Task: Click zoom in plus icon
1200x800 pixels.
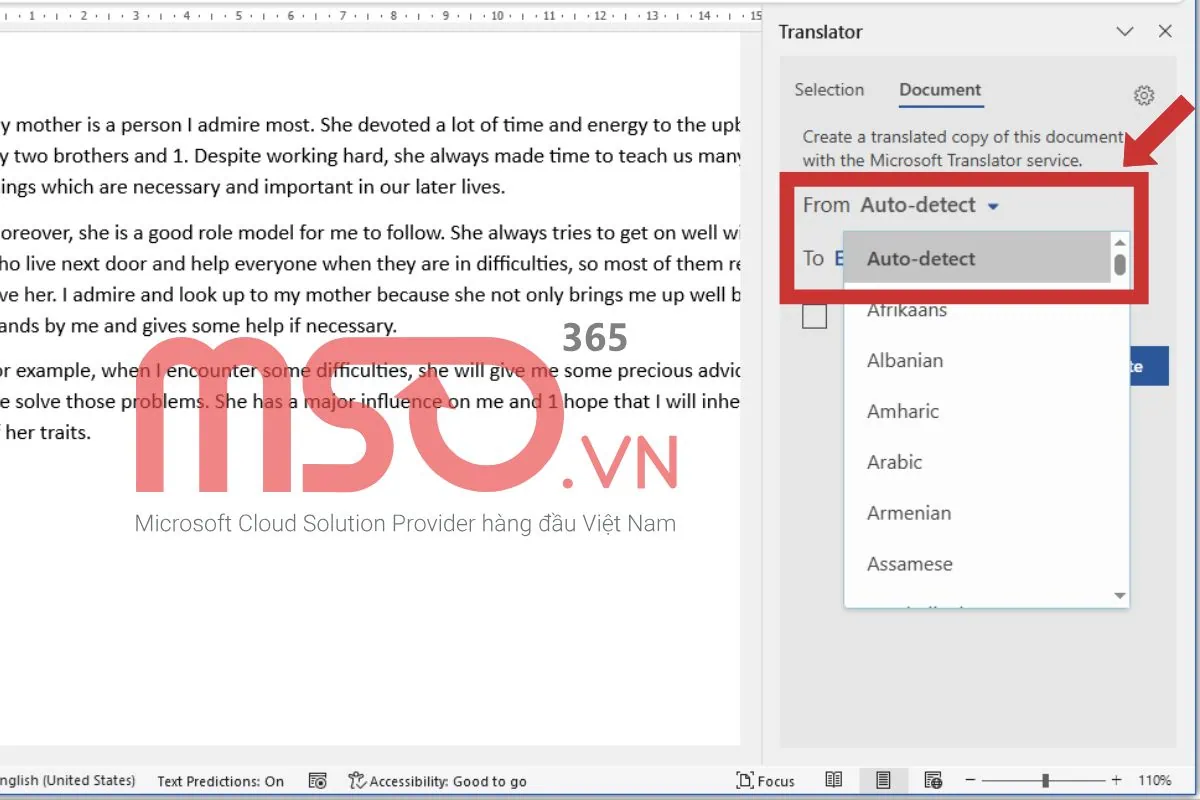Action: coord(1116,780)
